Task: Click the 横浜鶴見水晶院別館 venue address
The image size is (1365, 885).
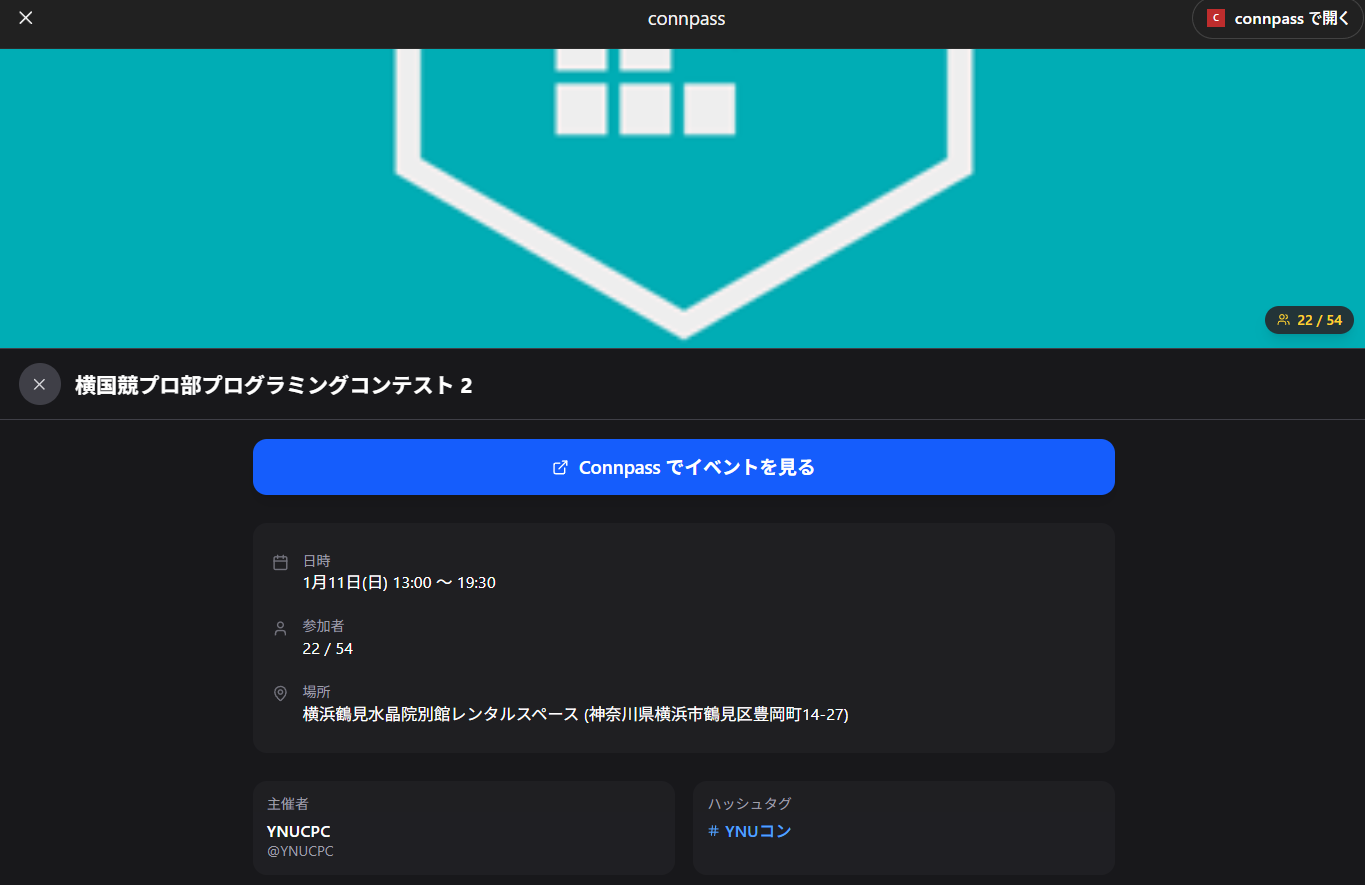Action: pos(575,714)
